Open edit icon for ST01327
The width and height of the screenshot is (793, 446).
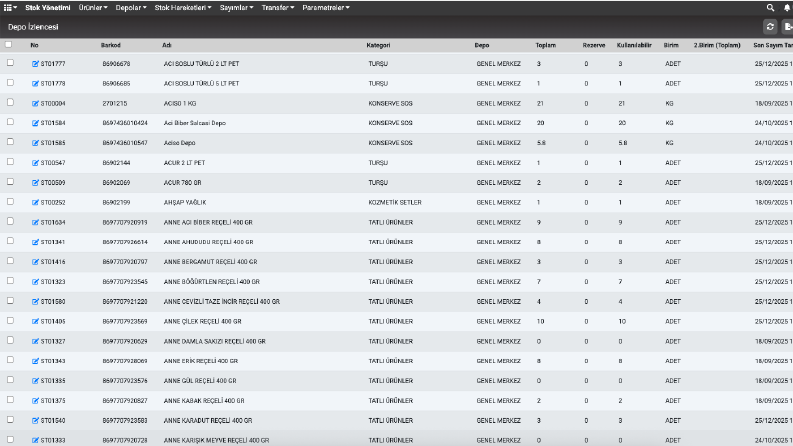coord(35,341)
